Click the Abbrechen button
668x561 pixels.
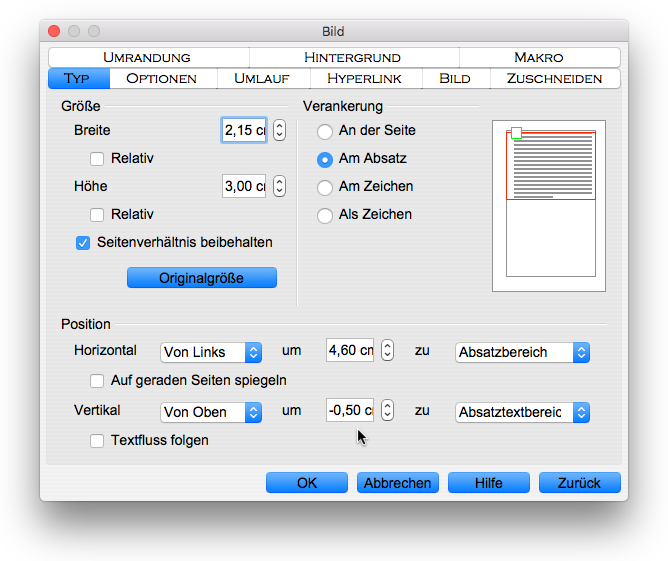(x=397, y=483)
